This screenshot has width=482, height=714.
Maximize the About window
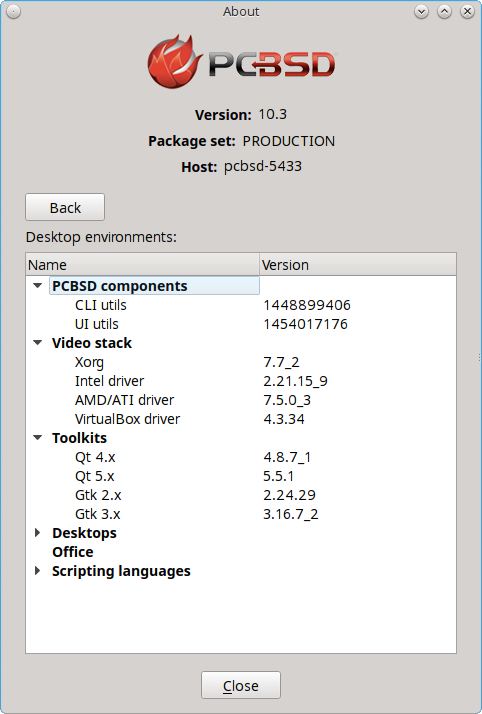pos(444,12)
